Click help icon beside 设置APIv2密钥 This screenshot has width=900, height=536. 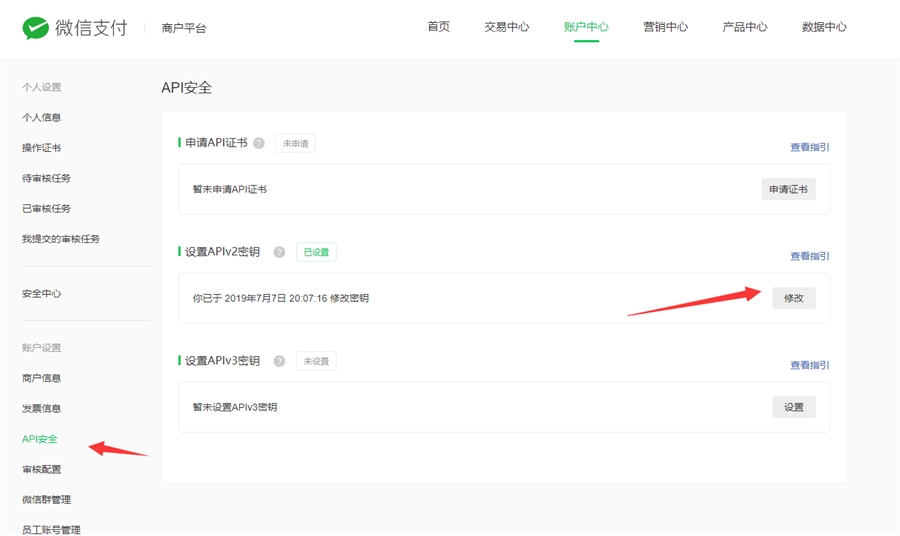pyautogui.click(x=279, y=252)
